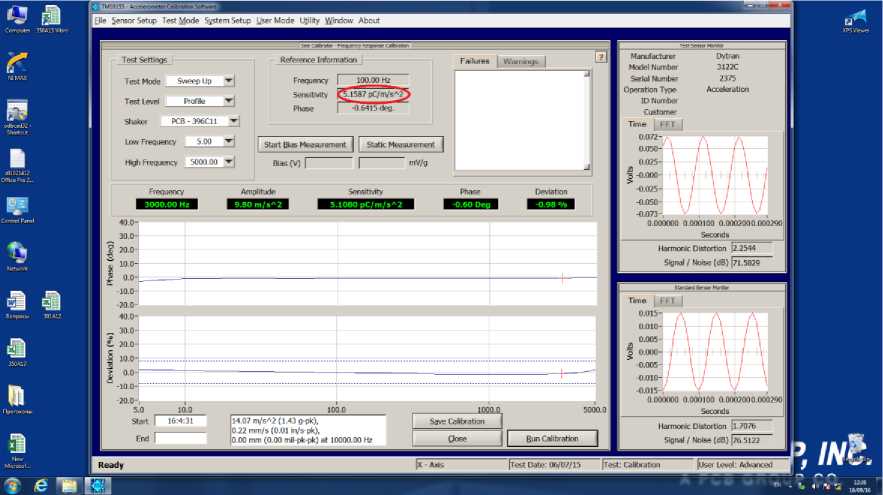Screen dimensions: 883x495
Task: Click the question mark help icon
Action: point(601,57)
